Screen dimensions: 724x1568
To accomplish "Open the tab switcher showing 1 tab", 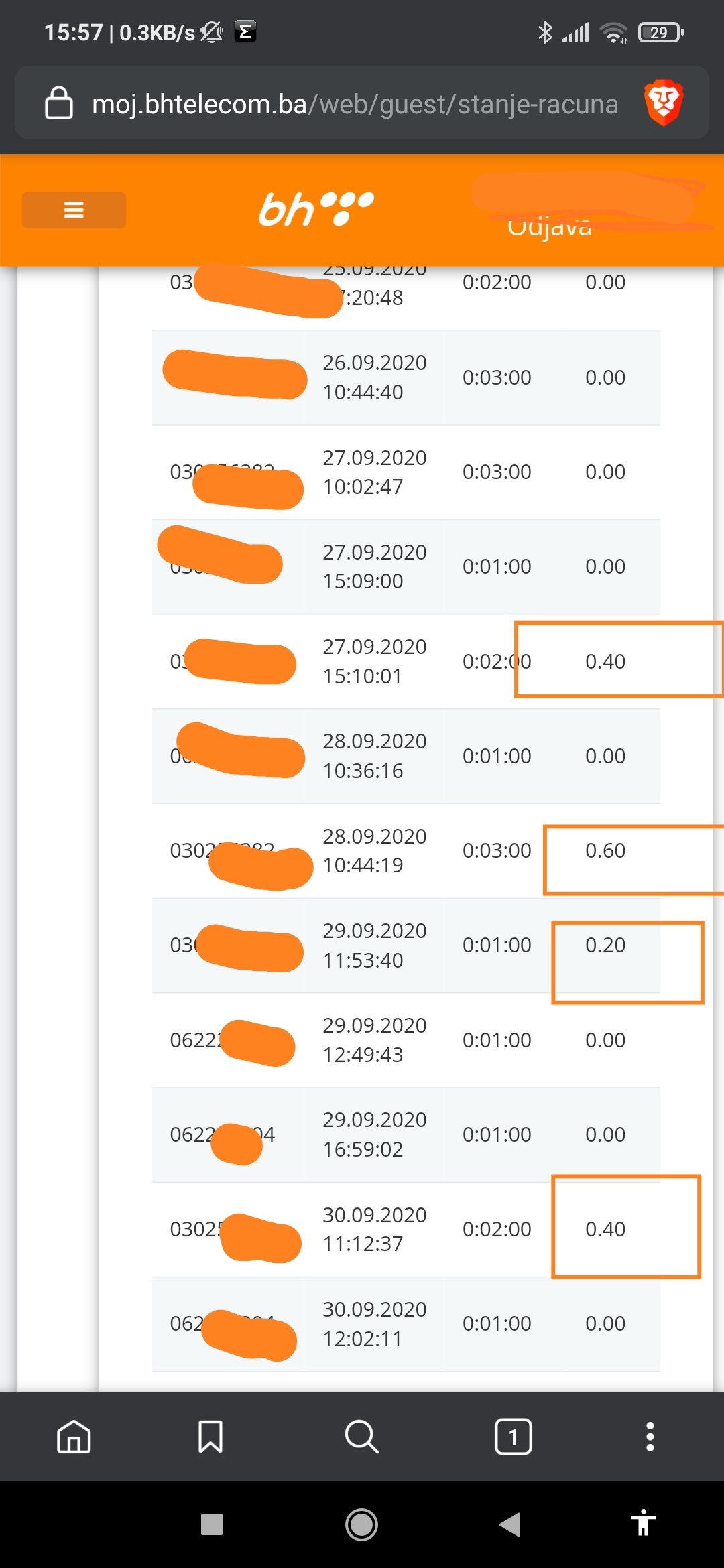I will (x=514, y=1437).
